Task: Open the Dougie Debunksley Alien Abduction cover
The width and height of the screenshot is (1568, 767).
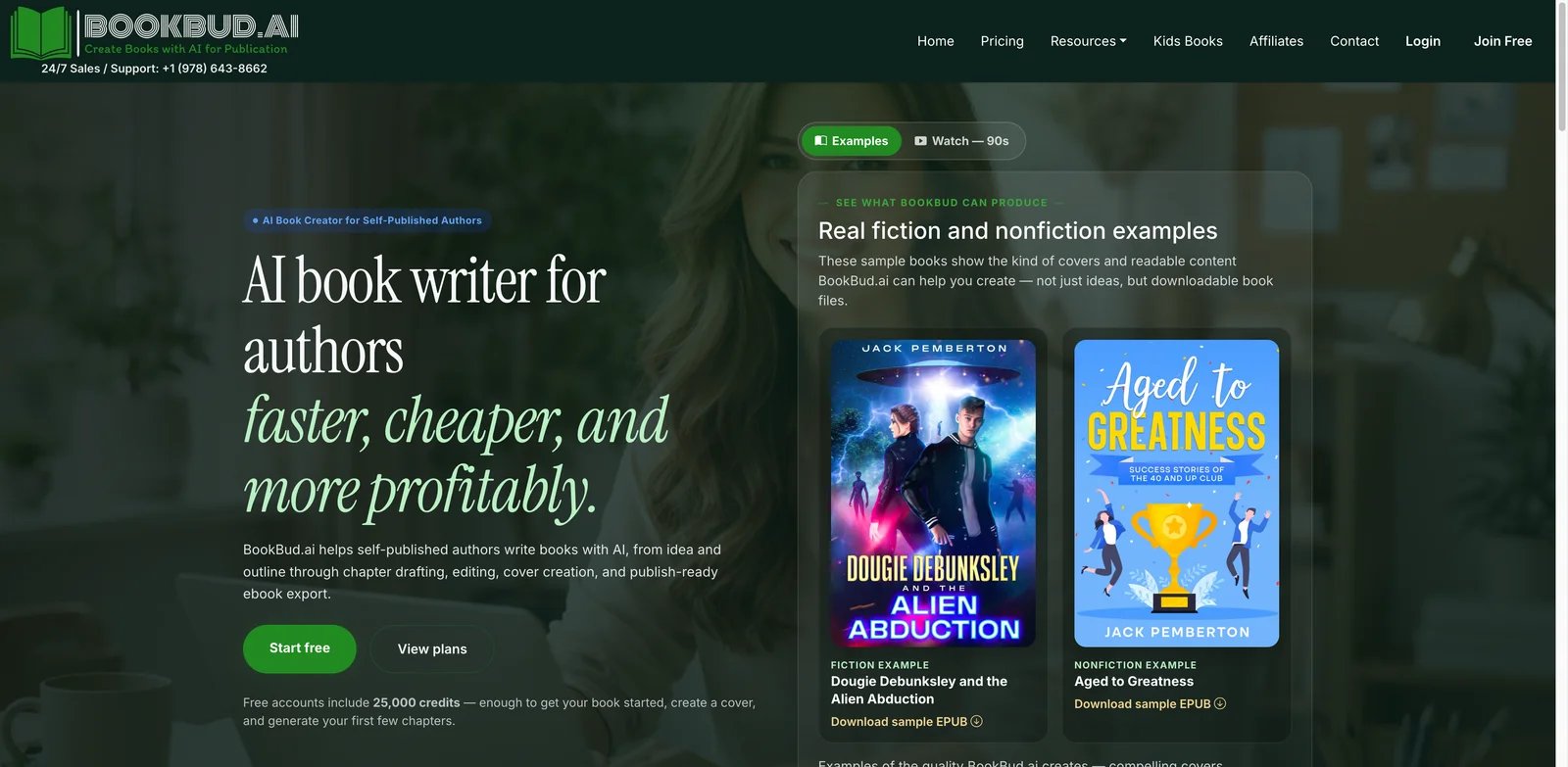Action: tap(933, 494)
